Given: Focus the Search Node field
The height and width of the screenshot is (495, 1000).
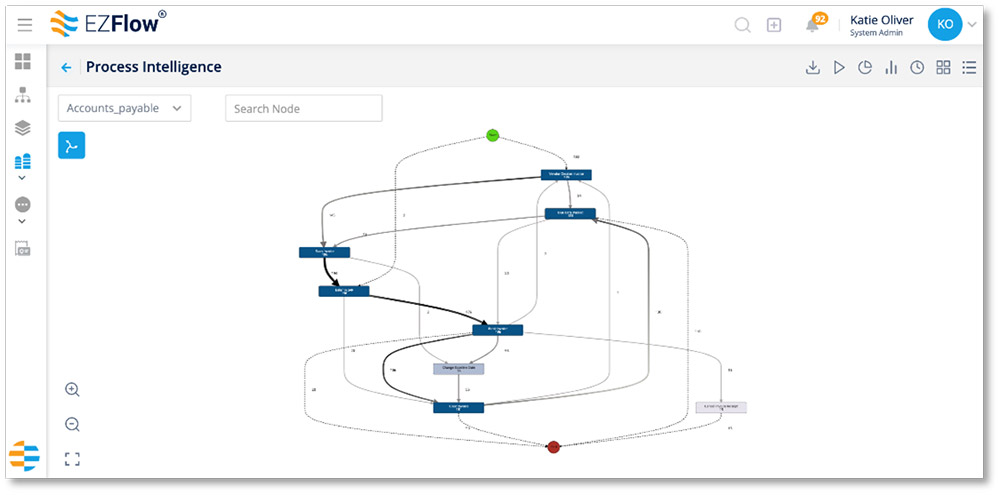Looking at the screenshot, I should click(304, 108).
